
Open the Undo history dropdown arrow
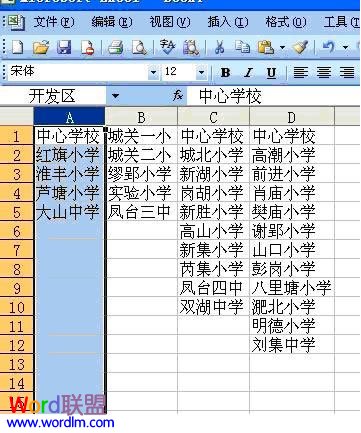click(346, 47)
